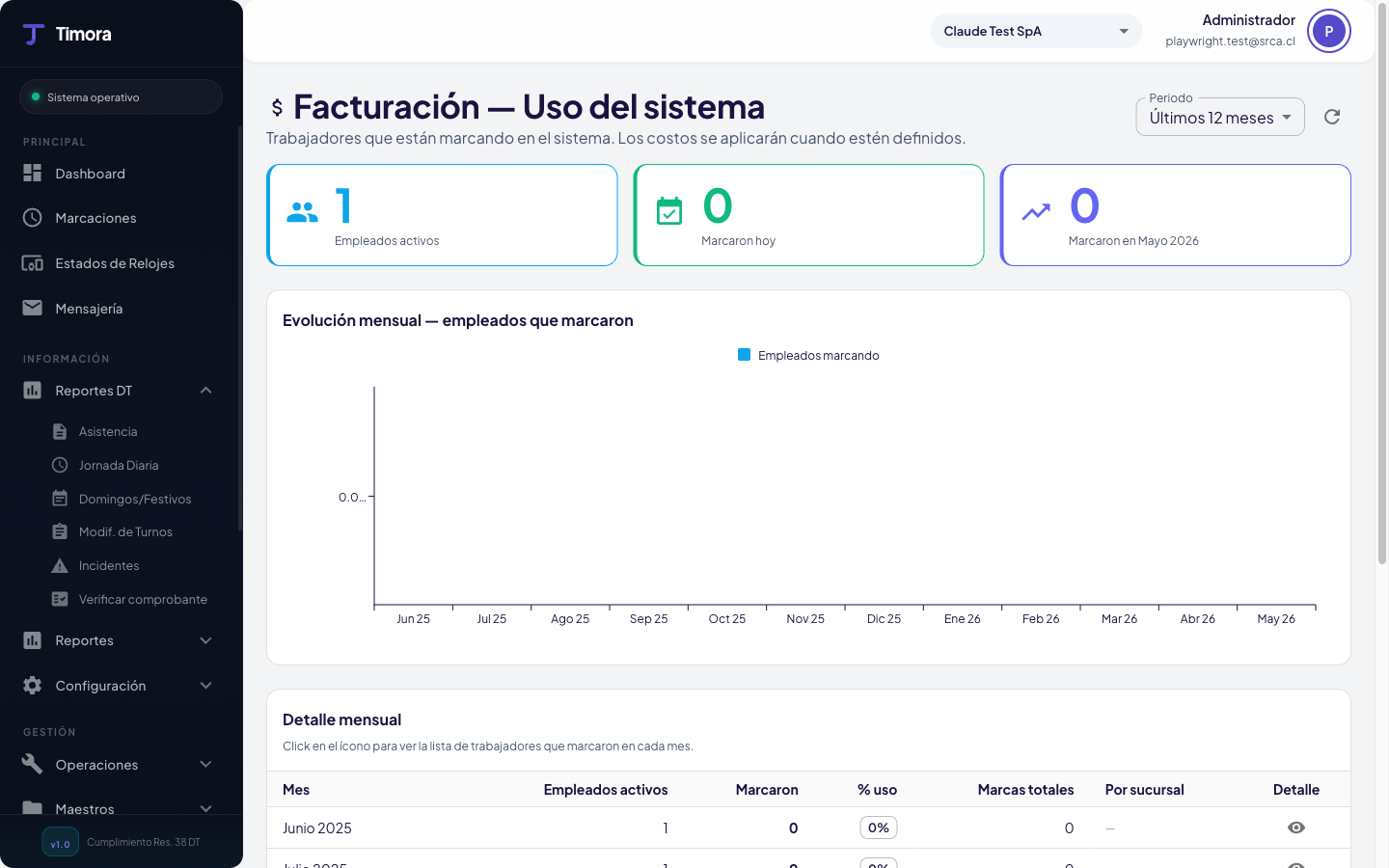Click the v1.0 version badge

(60, 842)
